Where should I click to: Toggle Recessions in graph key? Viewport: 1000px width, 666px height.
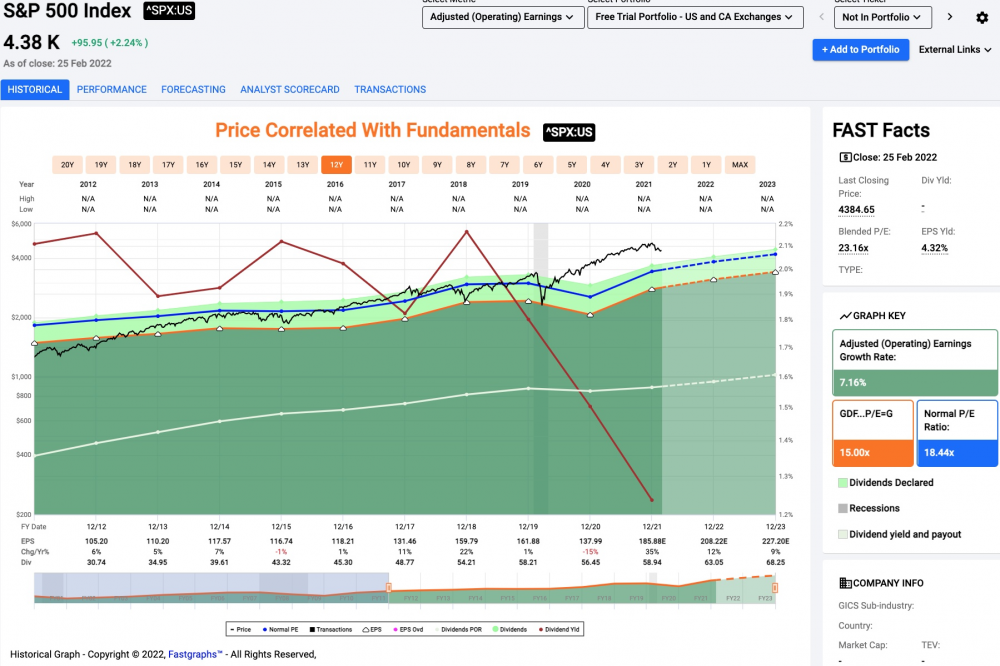(x=869, y=508)
